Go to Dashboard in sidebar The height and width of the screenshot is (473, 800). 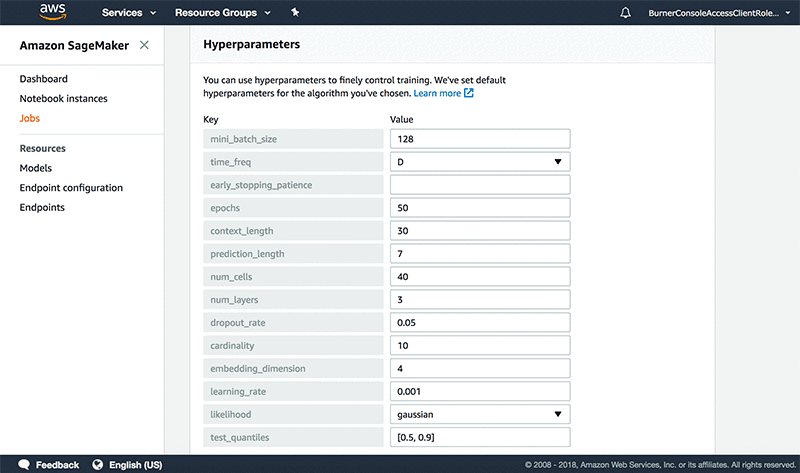(x=43, y=79)
